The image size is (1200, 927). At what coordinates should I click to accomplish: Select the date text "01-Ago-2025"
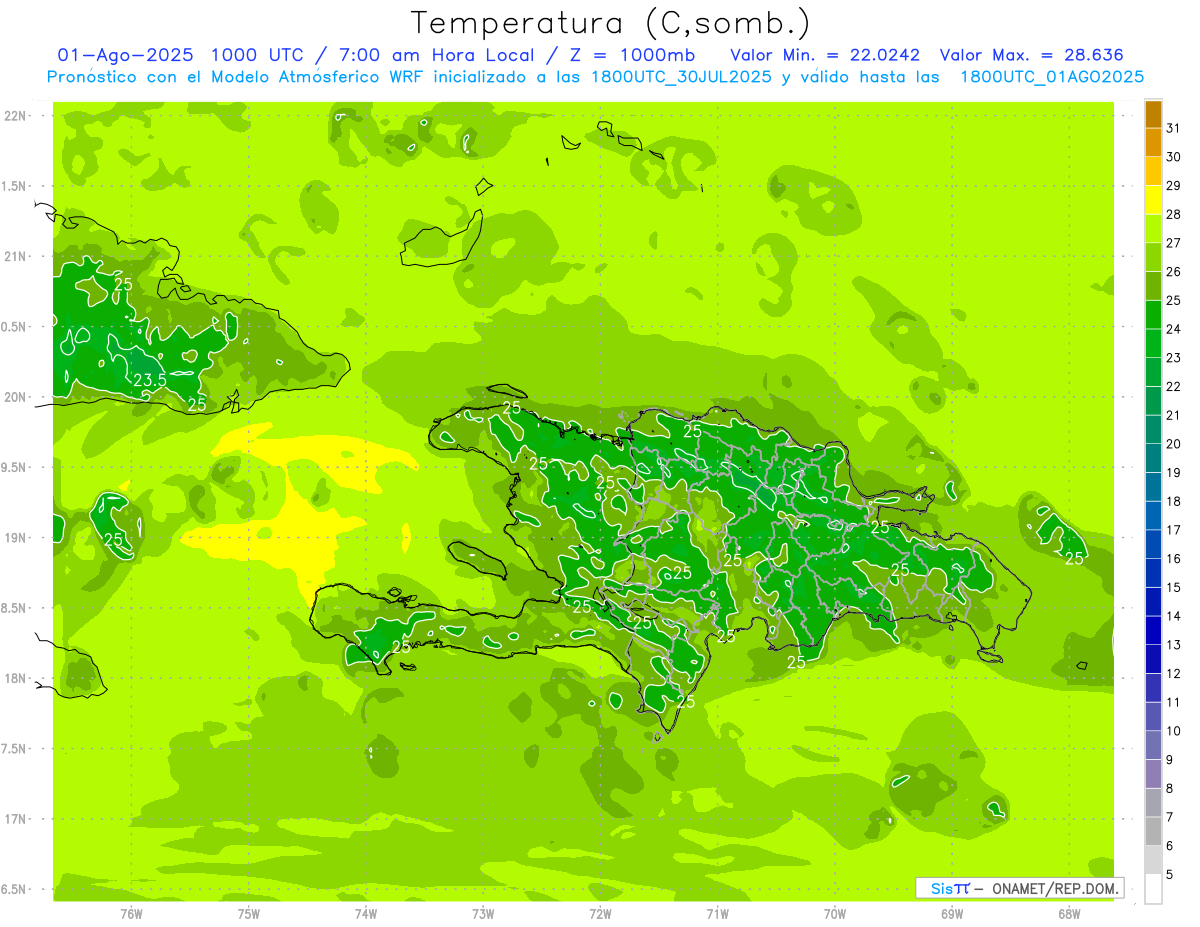click(125, 55)
